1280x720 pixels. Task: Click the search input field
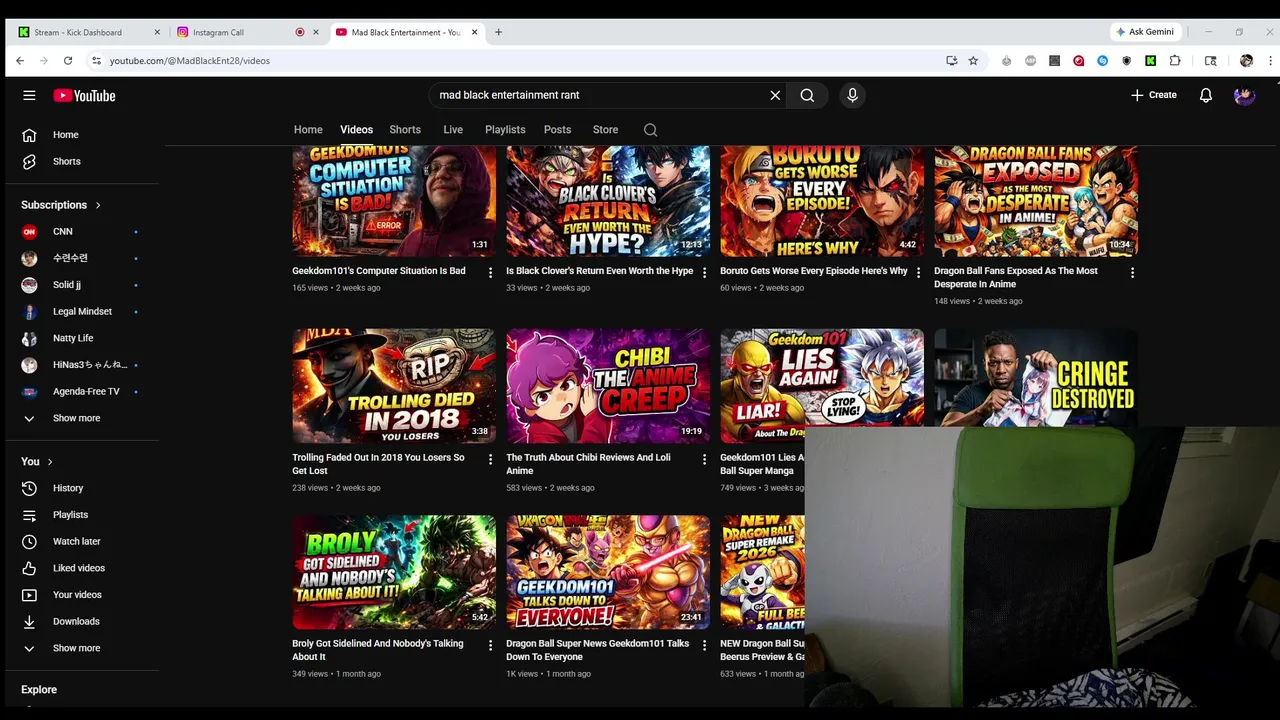(x=600, y=95)
